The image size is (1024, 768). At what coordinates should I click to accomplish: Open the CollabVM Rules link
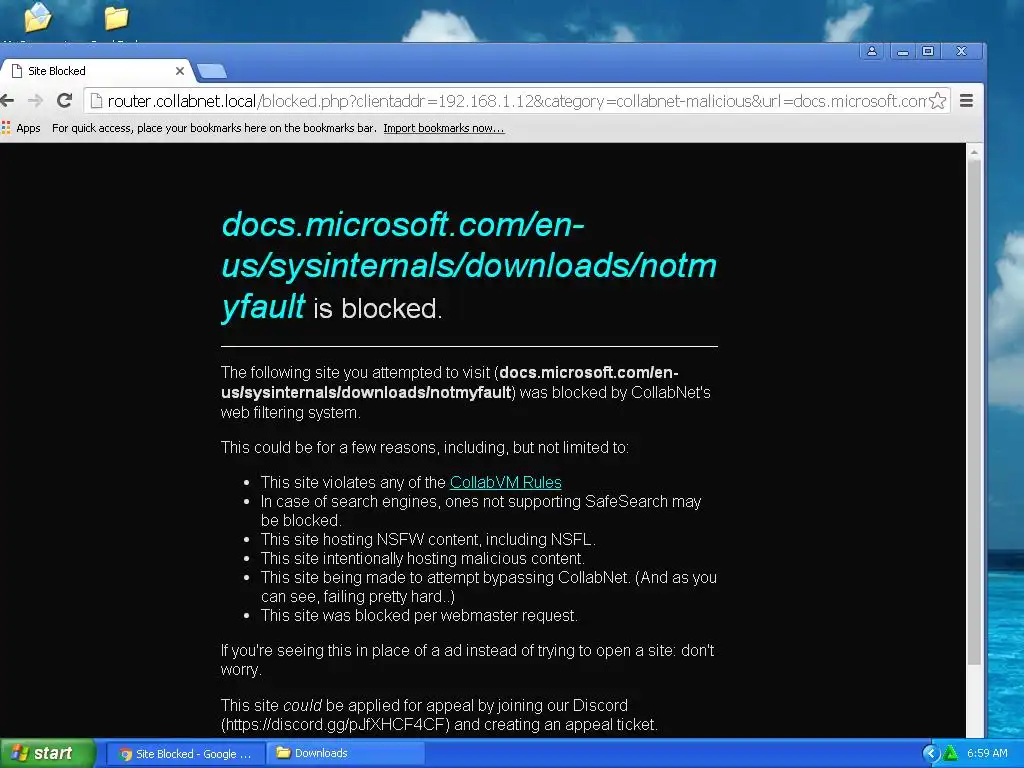505,482
